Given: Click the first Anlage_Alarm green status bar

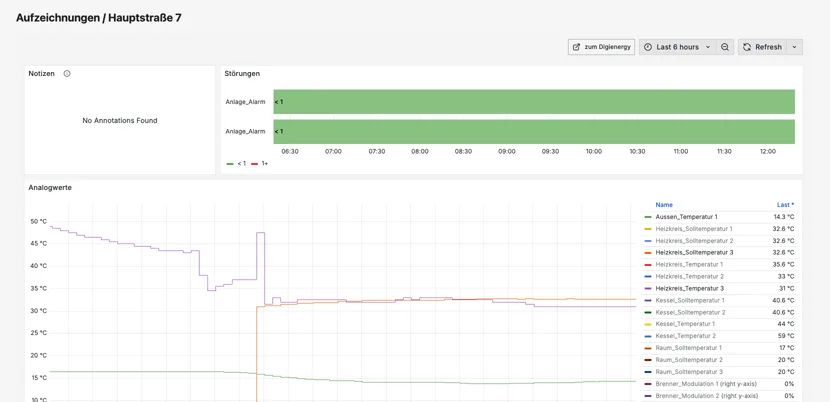Looking at the screenshot, I should click(x=534, y=102).
